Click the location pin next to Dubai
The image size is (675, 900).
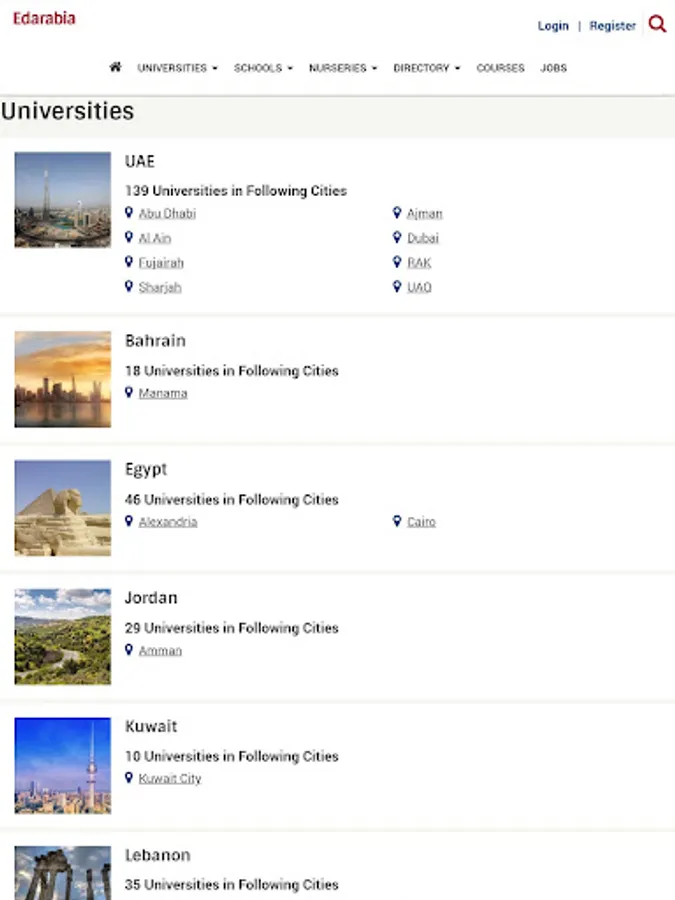[397, 238]
